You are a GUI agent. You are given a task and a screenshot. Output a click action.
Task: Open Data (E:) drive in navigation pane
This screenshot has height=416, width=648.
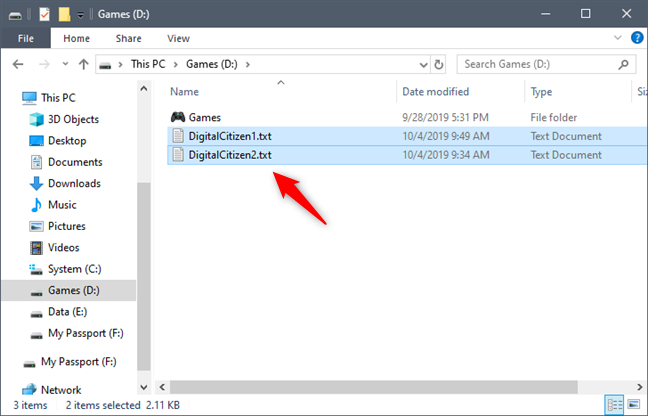coord(67,312)
